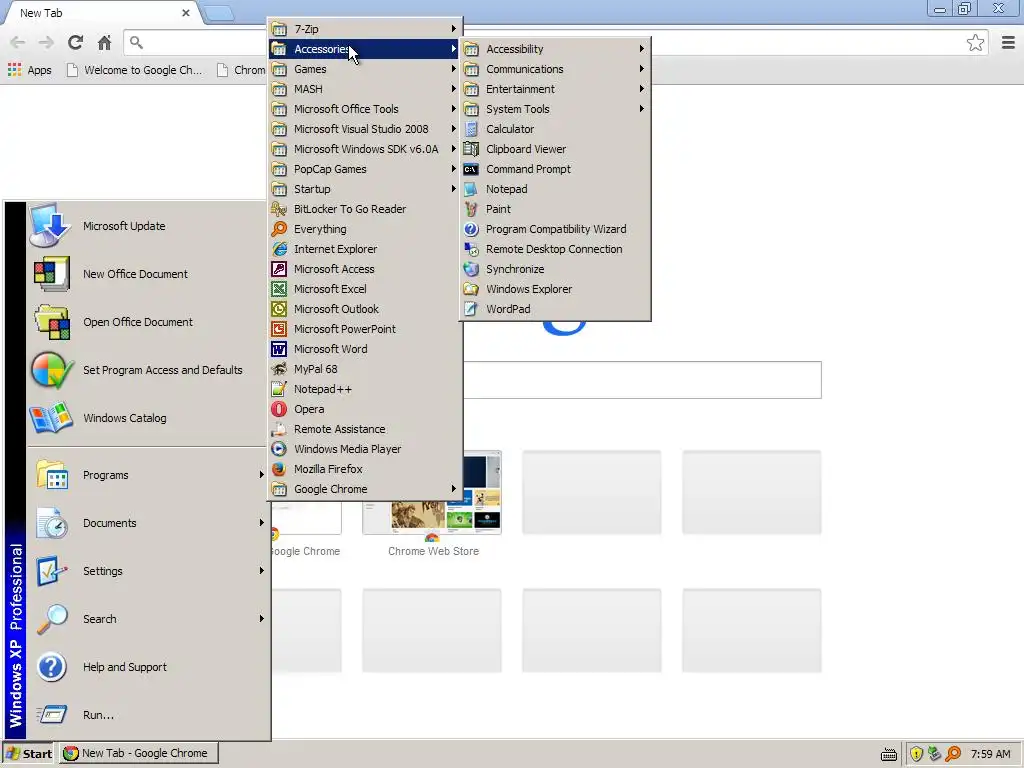Launch Notepad in the Accessories submenu
Image resolution: width=1024 pixels, height=768 pixels.
coord(555,189)
